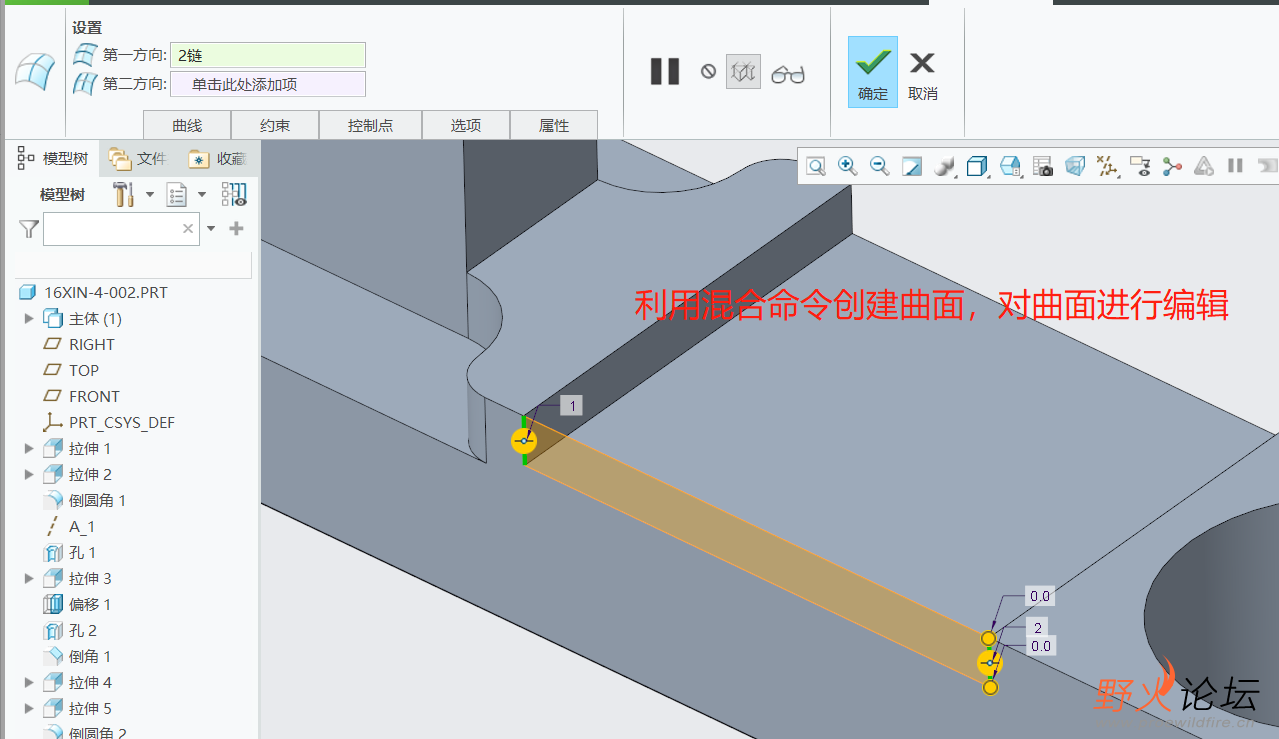Select the 偏移 1 feature
The height and width of the screenshot is (739, 1279).
(x=90, y=604)
